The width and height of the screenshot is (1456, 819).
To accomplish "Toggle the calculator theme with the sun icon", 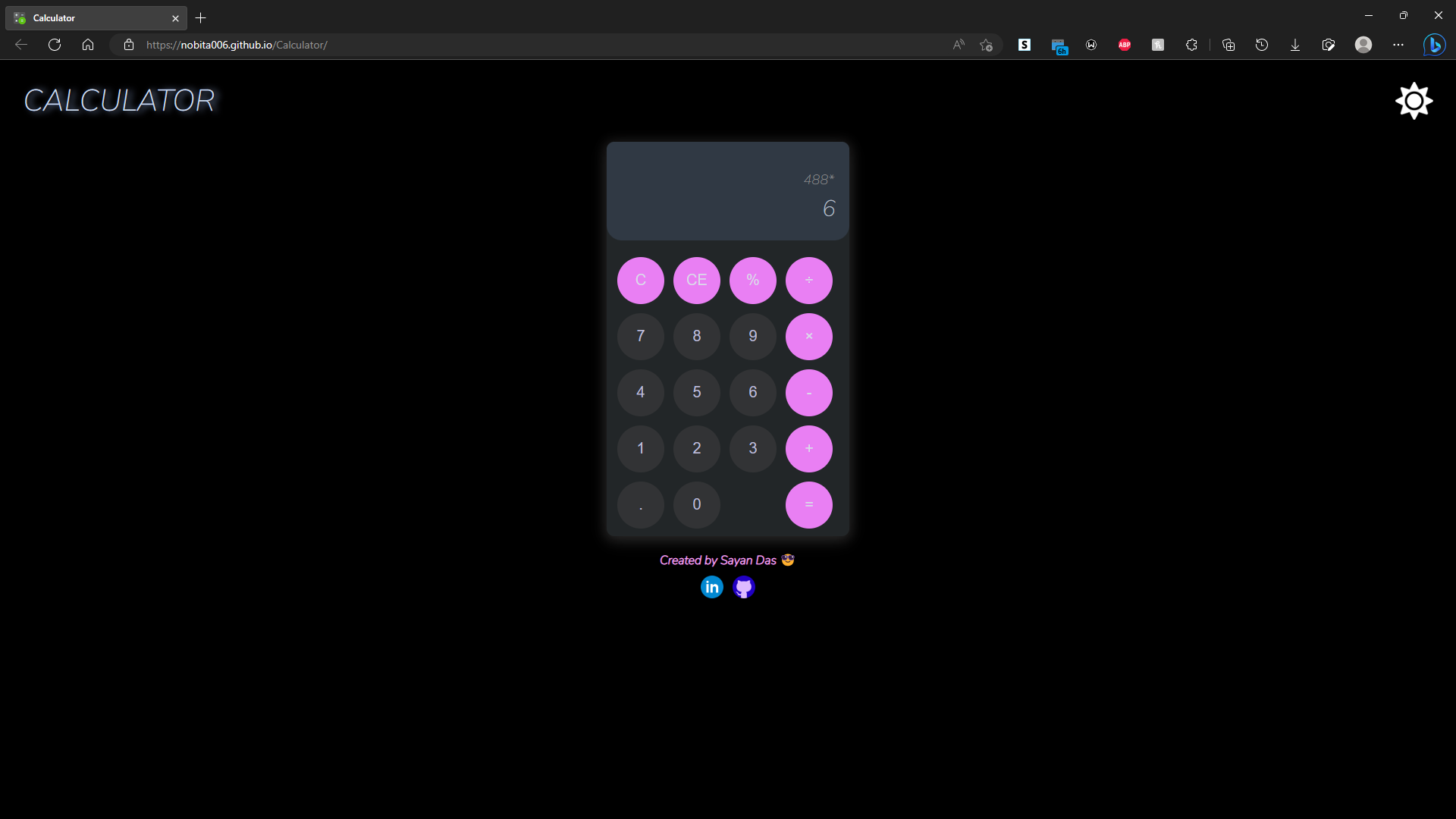I will click(x=1414, y=101).
